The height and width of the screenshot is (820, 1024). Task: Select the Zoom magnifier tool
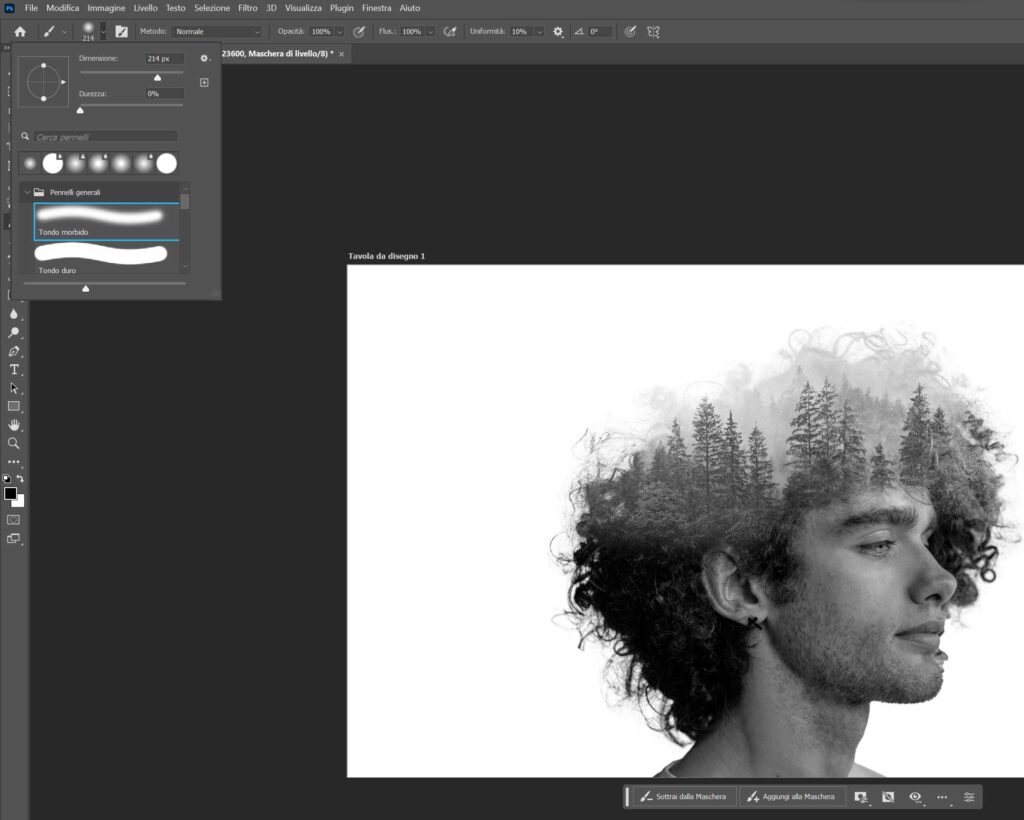[x=14, y=443]
